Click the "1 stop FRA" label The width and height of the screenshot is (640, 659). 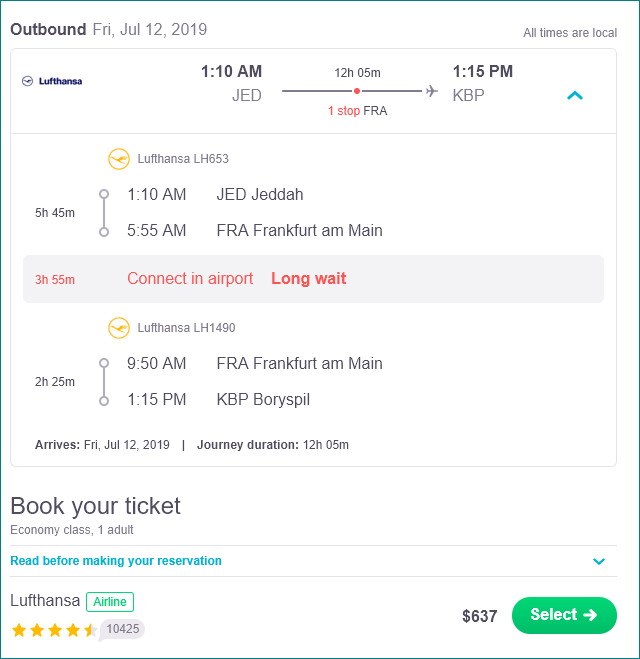pyautogui.click(x=357, y=111)
